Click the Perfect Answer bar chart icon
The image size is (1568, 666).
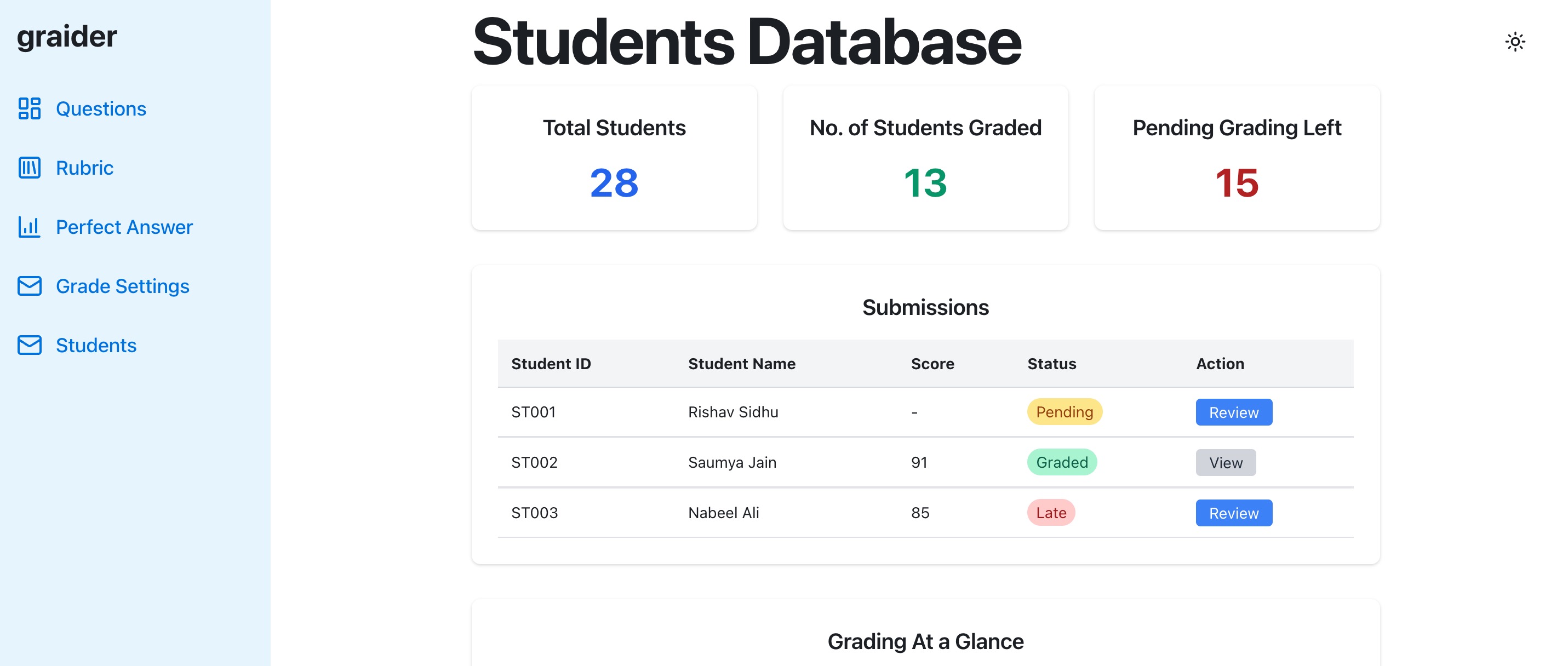pyautogui.click(x=29, y=226)
